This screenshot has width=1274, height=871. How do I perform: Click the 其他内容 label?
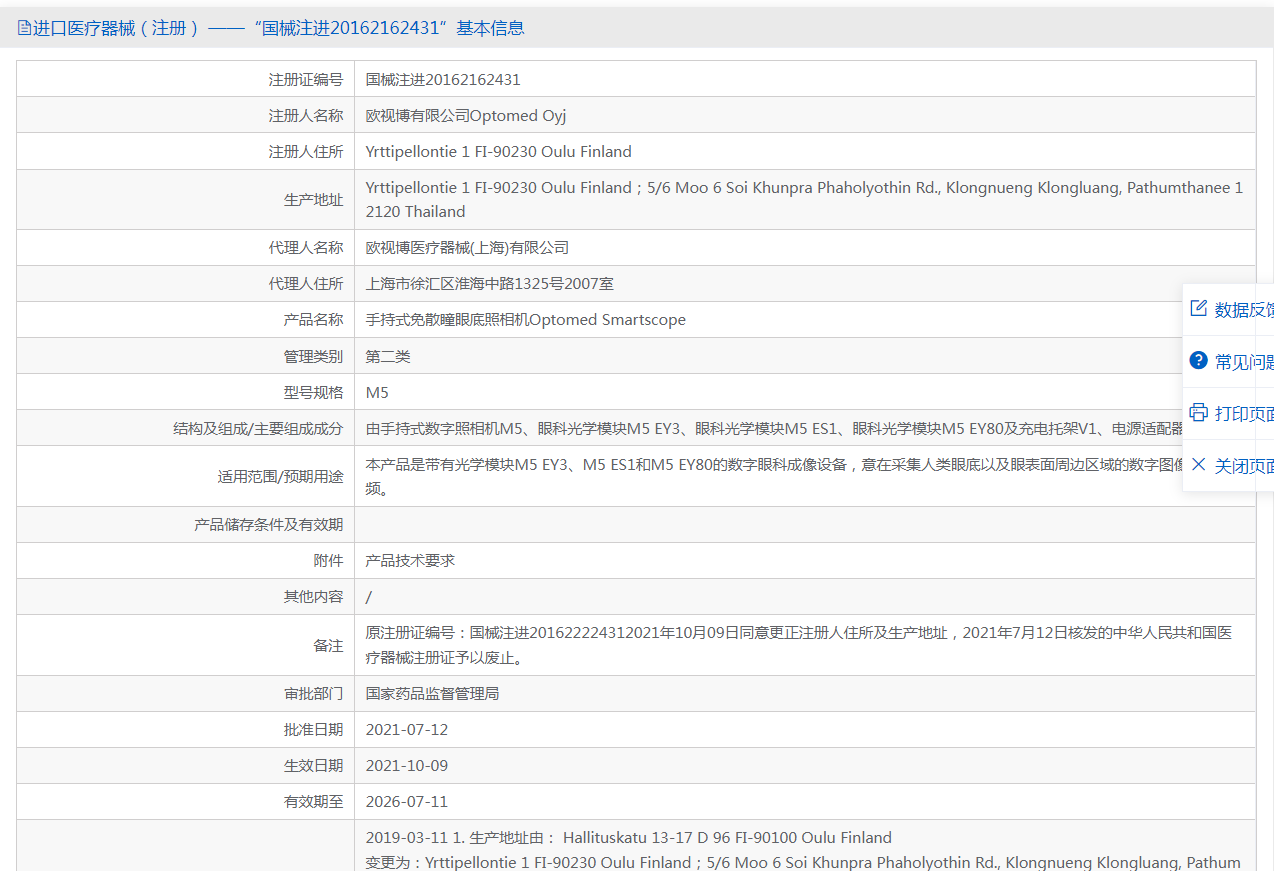[313, 597]
